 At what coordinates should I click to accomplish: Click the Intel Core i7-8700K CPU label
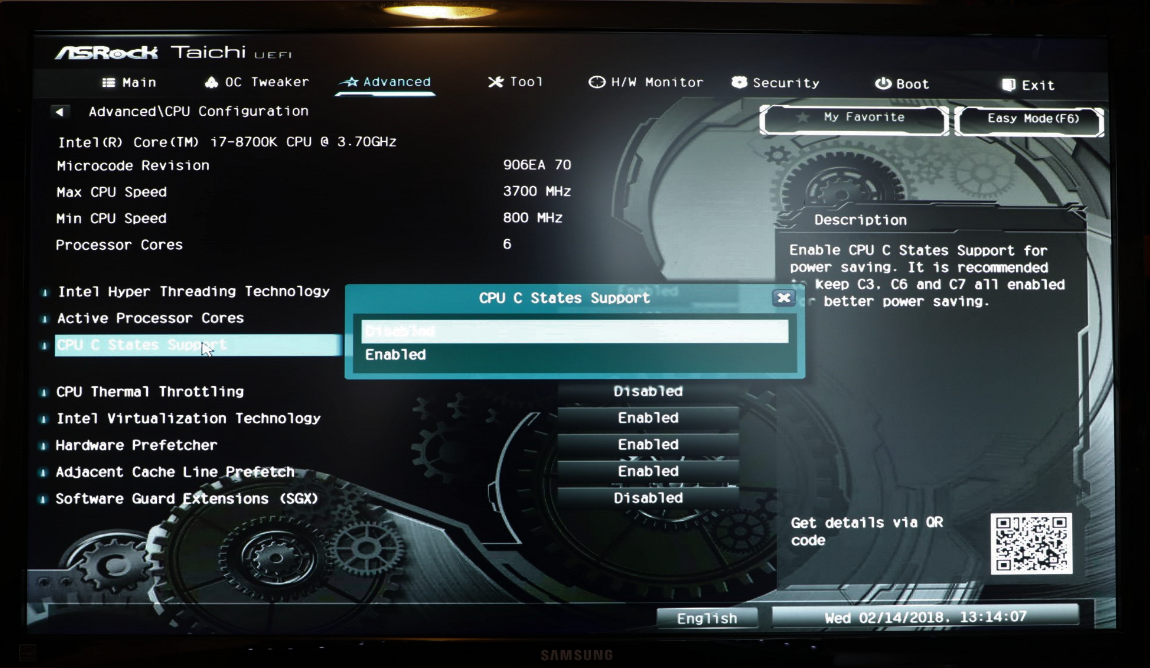(x=227, y=142)
